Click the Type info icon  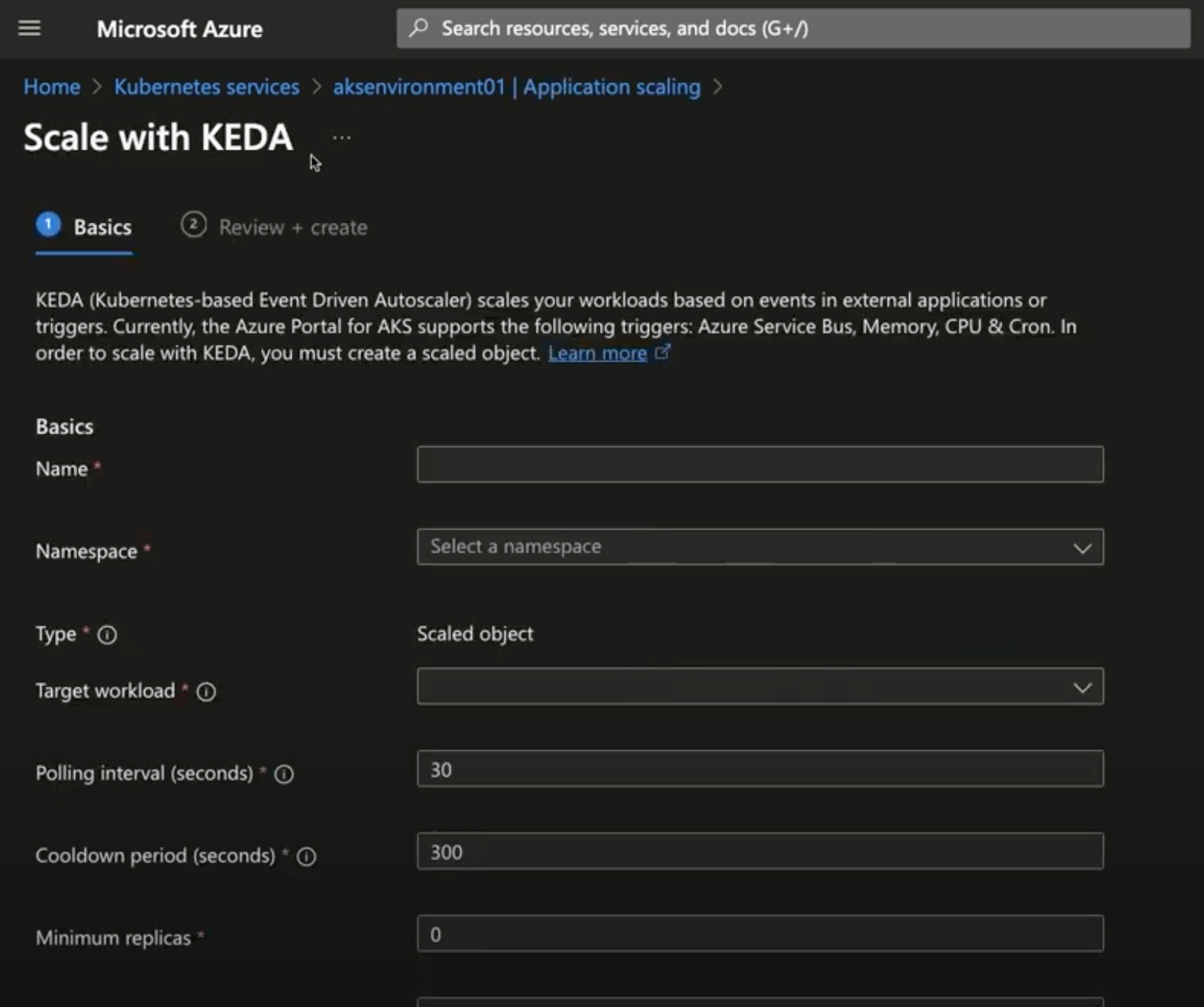[107, 635]
